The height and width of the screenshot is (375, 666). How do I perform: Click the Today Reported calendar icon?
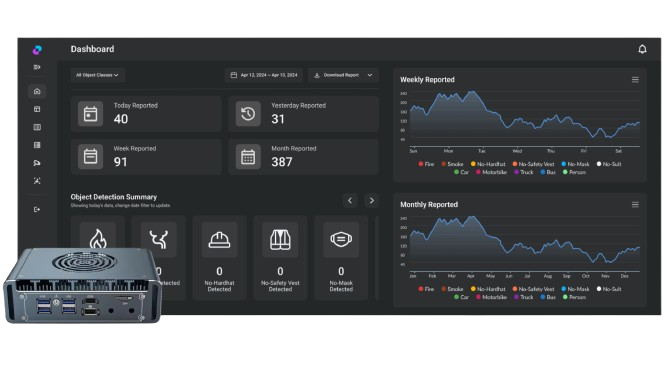click(90, 114)
